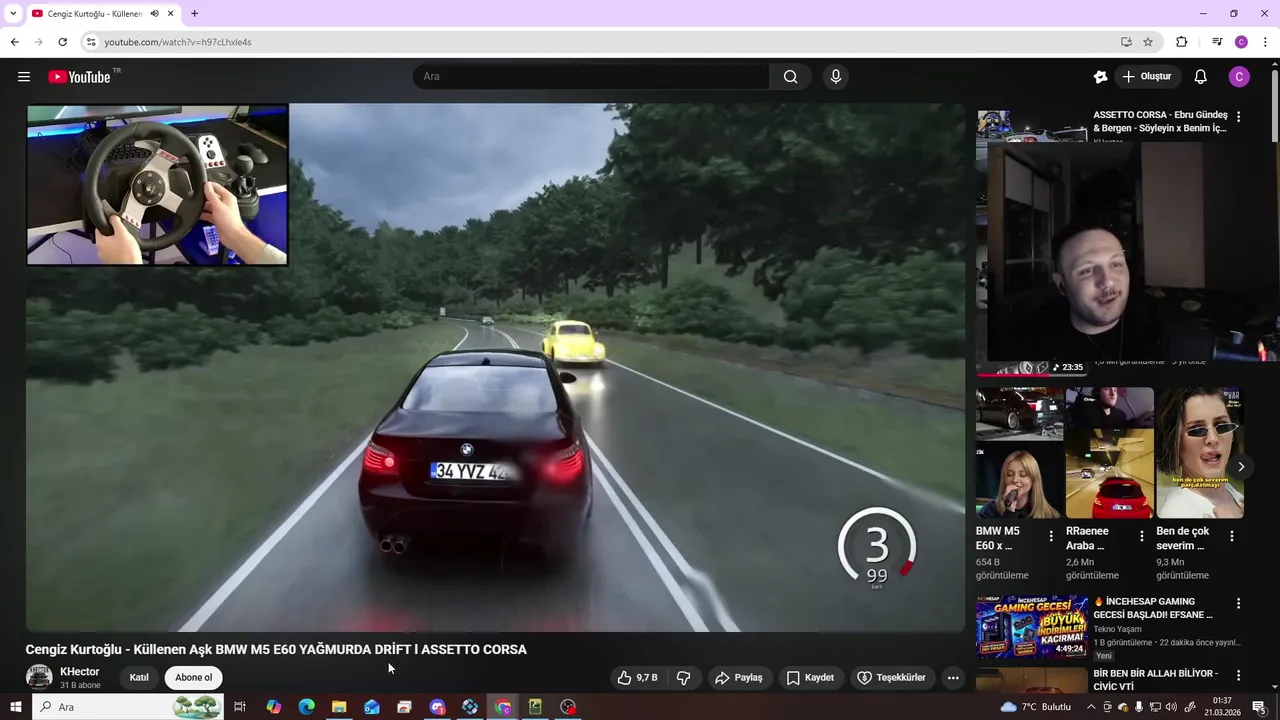1280x720 pixels.
Task: Click the address bar URL
Action: [x=178, y=42]
